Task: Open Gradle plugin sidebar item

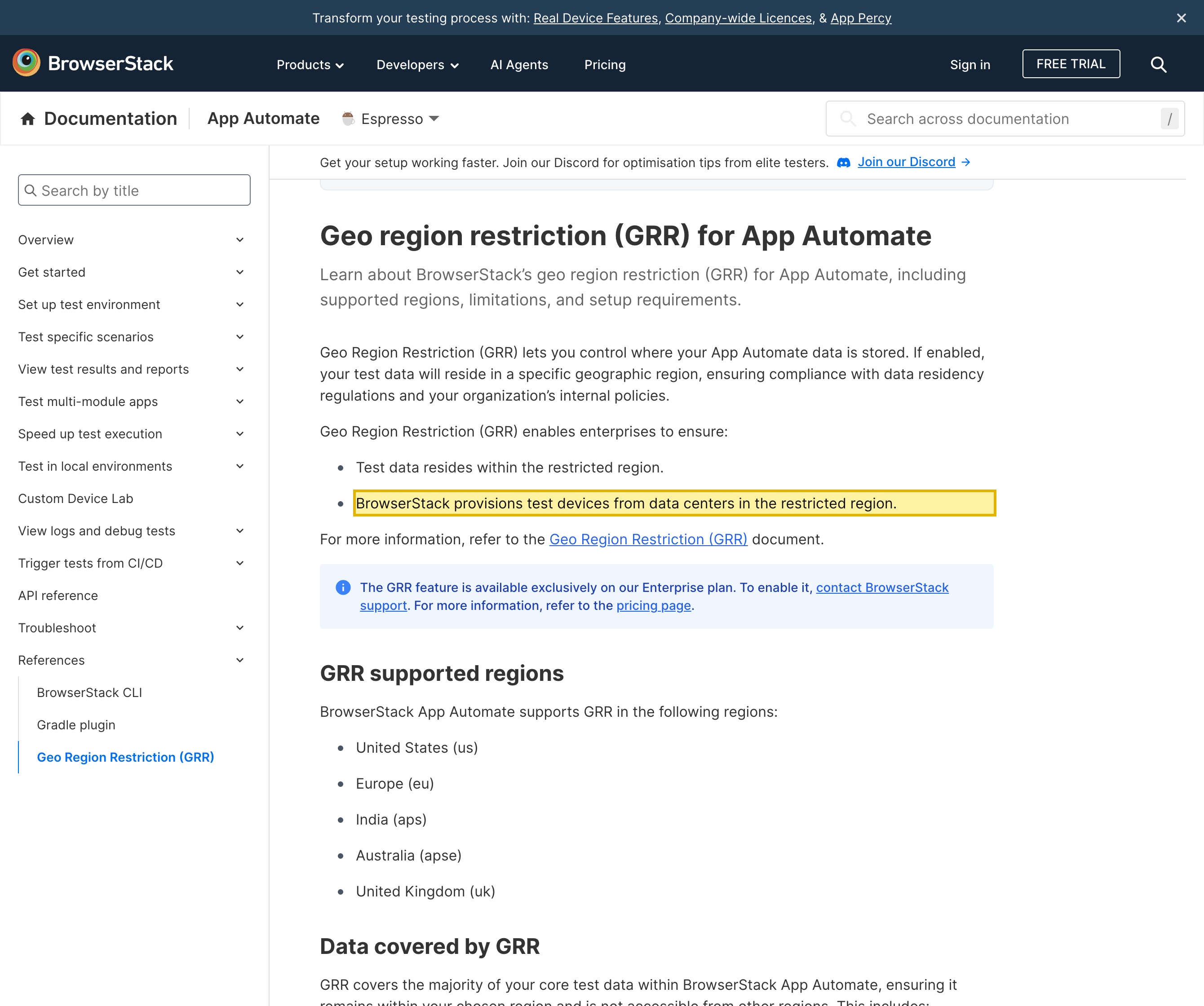Action: pyautogui.click(x=76, y=725)
